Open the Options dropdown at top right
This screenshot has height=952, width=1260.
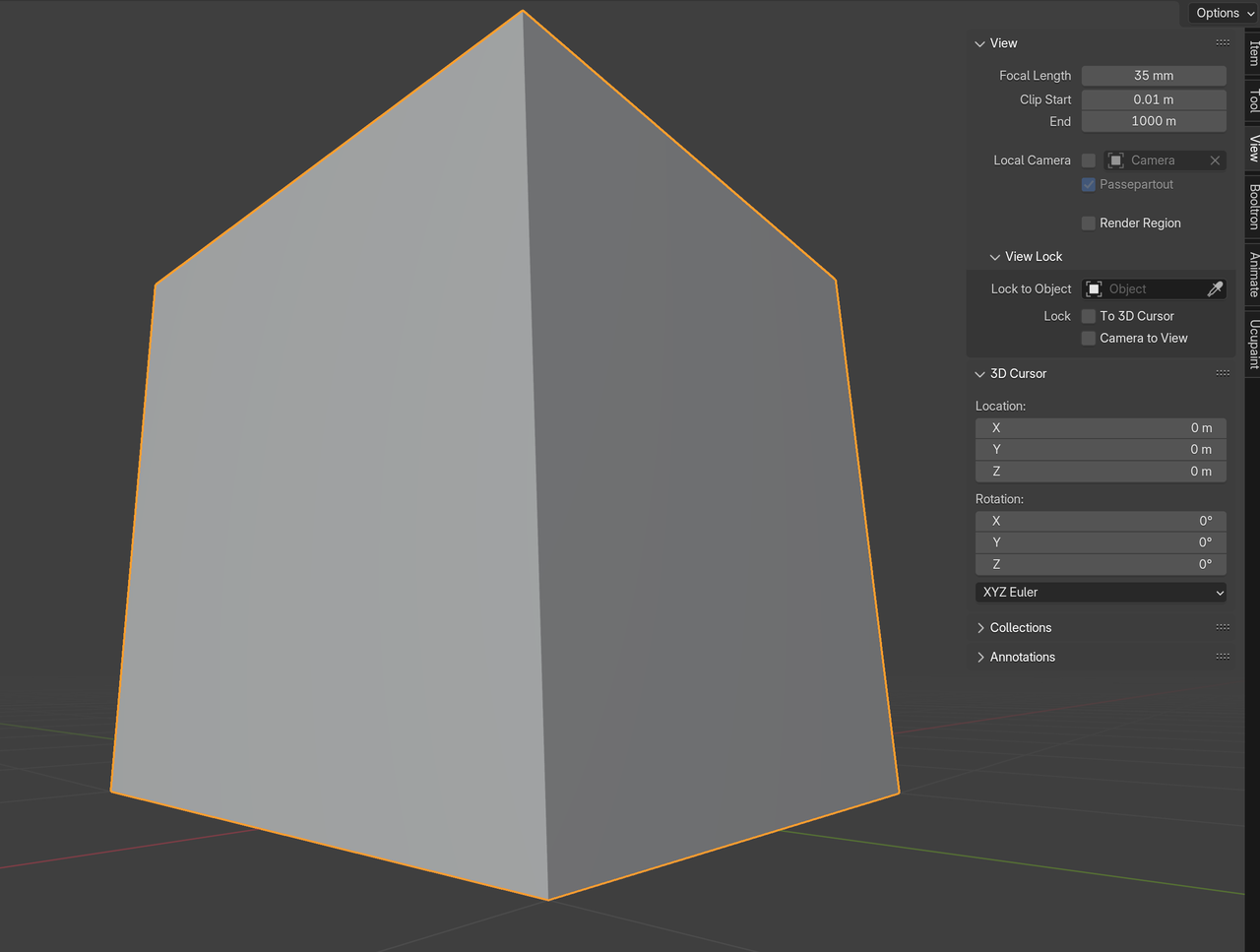tap(1221, 13)
